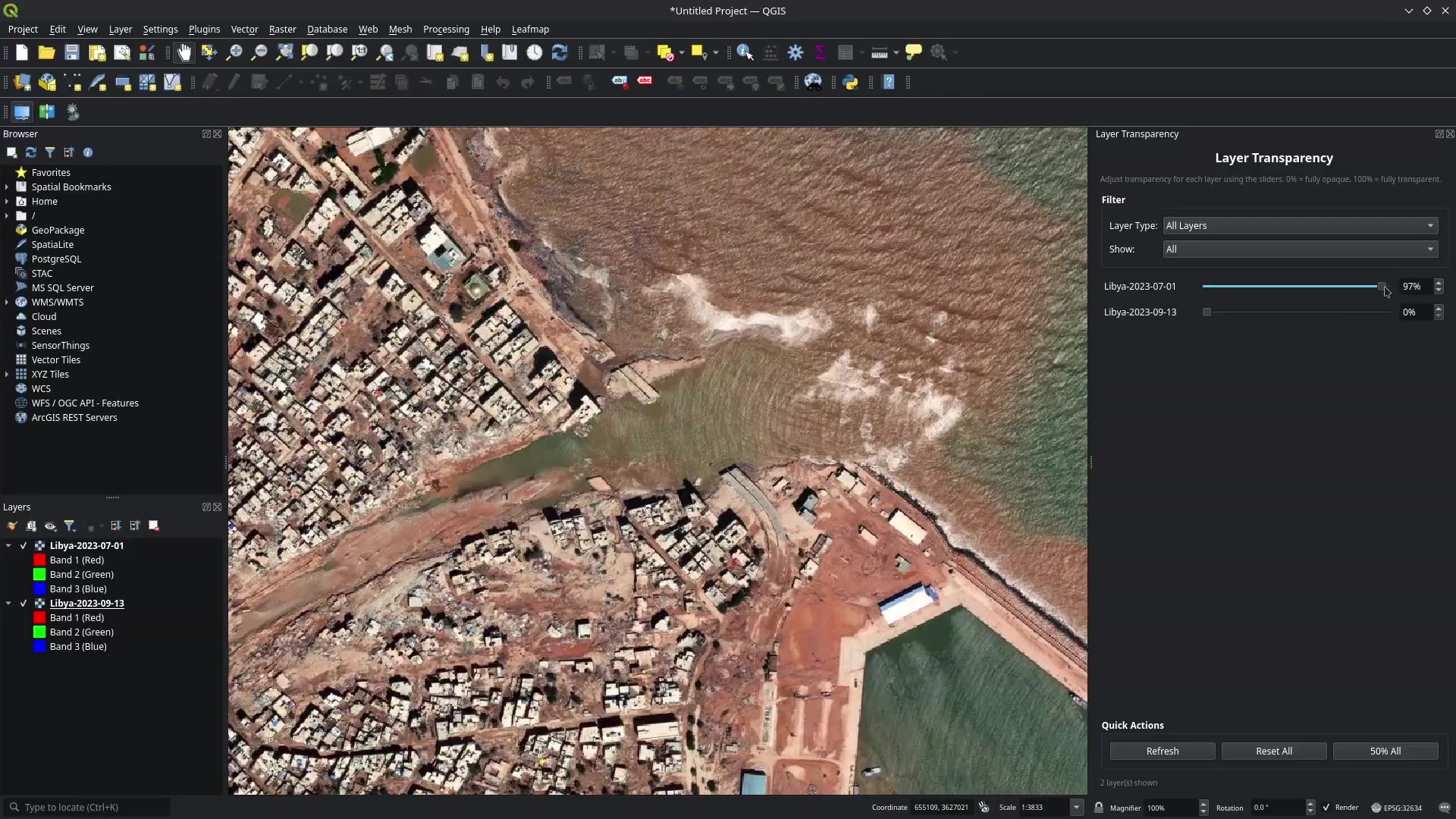Click the Zoom to Native Resolution 1:1 icon
The width and height of the screenshot is (1456, 819).
pyautogui.click(x=359, y=52)
